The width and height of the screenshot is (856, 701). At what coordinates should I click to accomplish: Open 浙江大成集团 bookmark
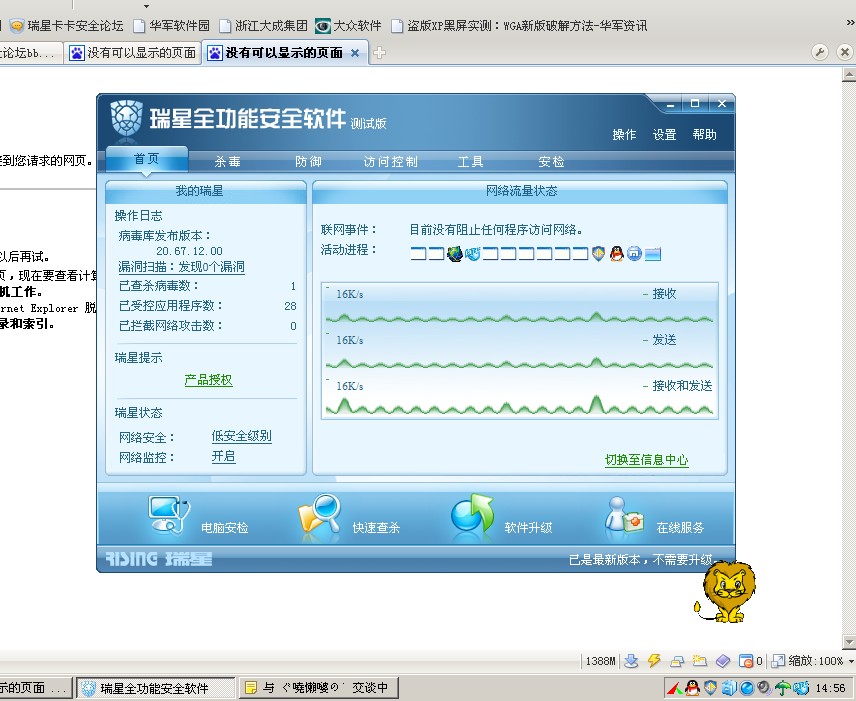coord(264,26)
